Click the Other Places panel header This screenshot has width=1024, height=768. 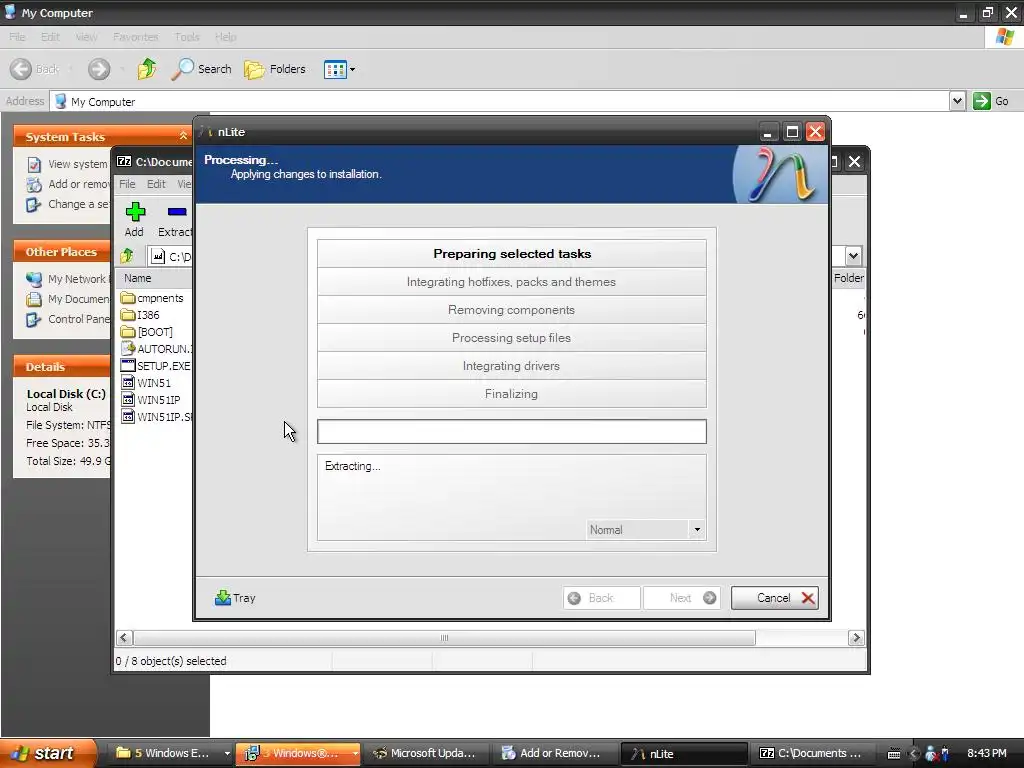point(62,251)
